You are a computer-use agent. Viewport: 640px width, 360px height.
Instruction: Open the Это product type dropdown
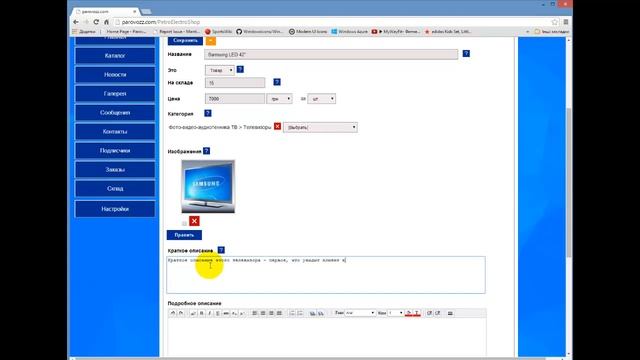[x=220, y=70]
